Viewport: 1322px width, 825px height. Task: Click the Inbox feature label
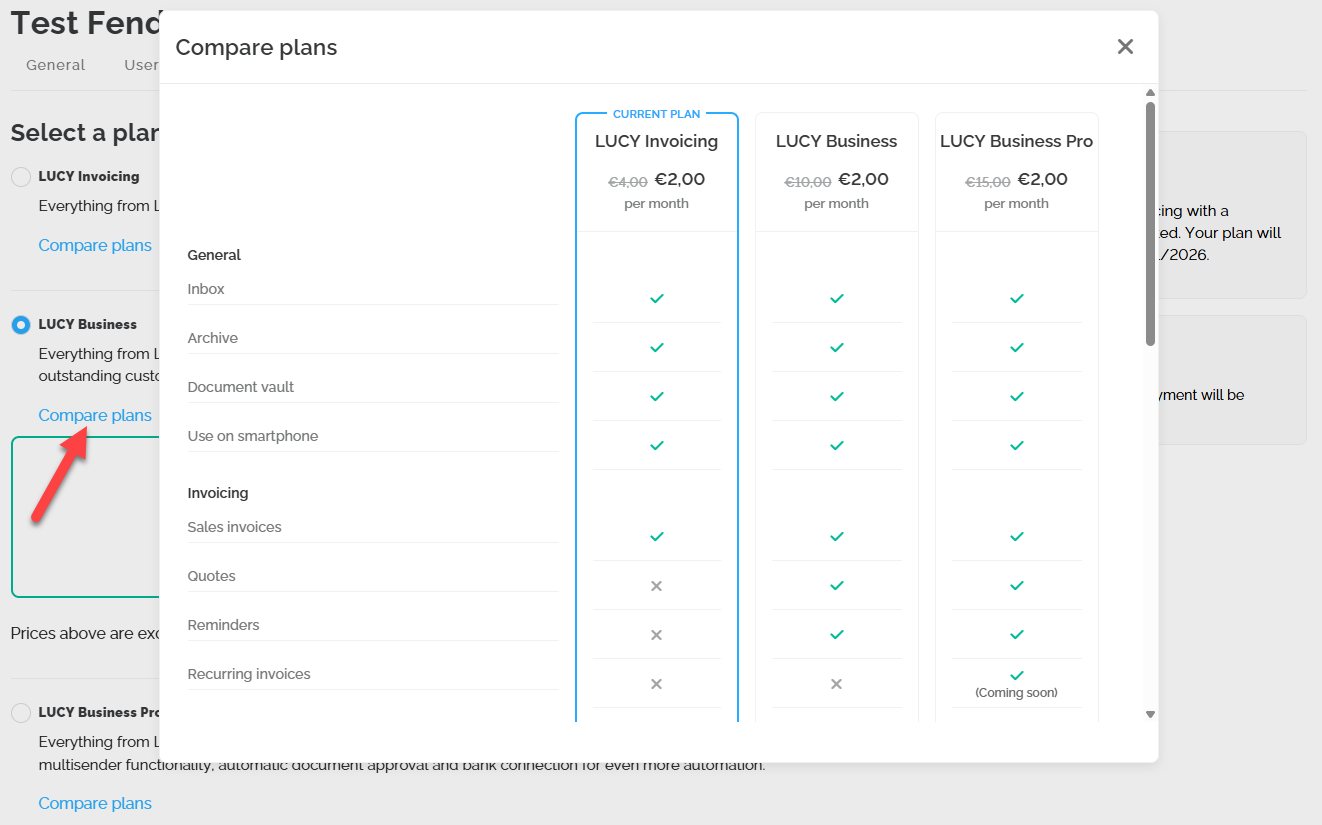[206, 289]
